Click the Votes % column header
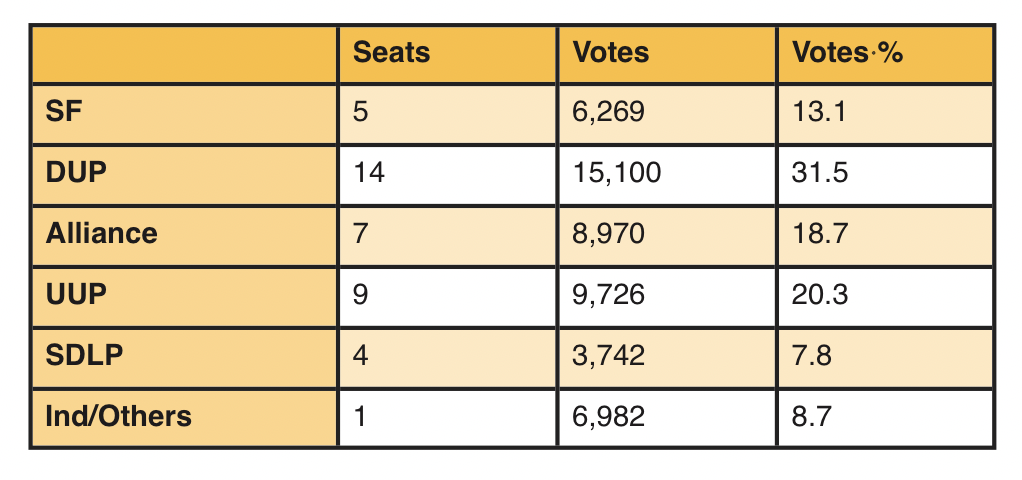 tap(848, 53)
